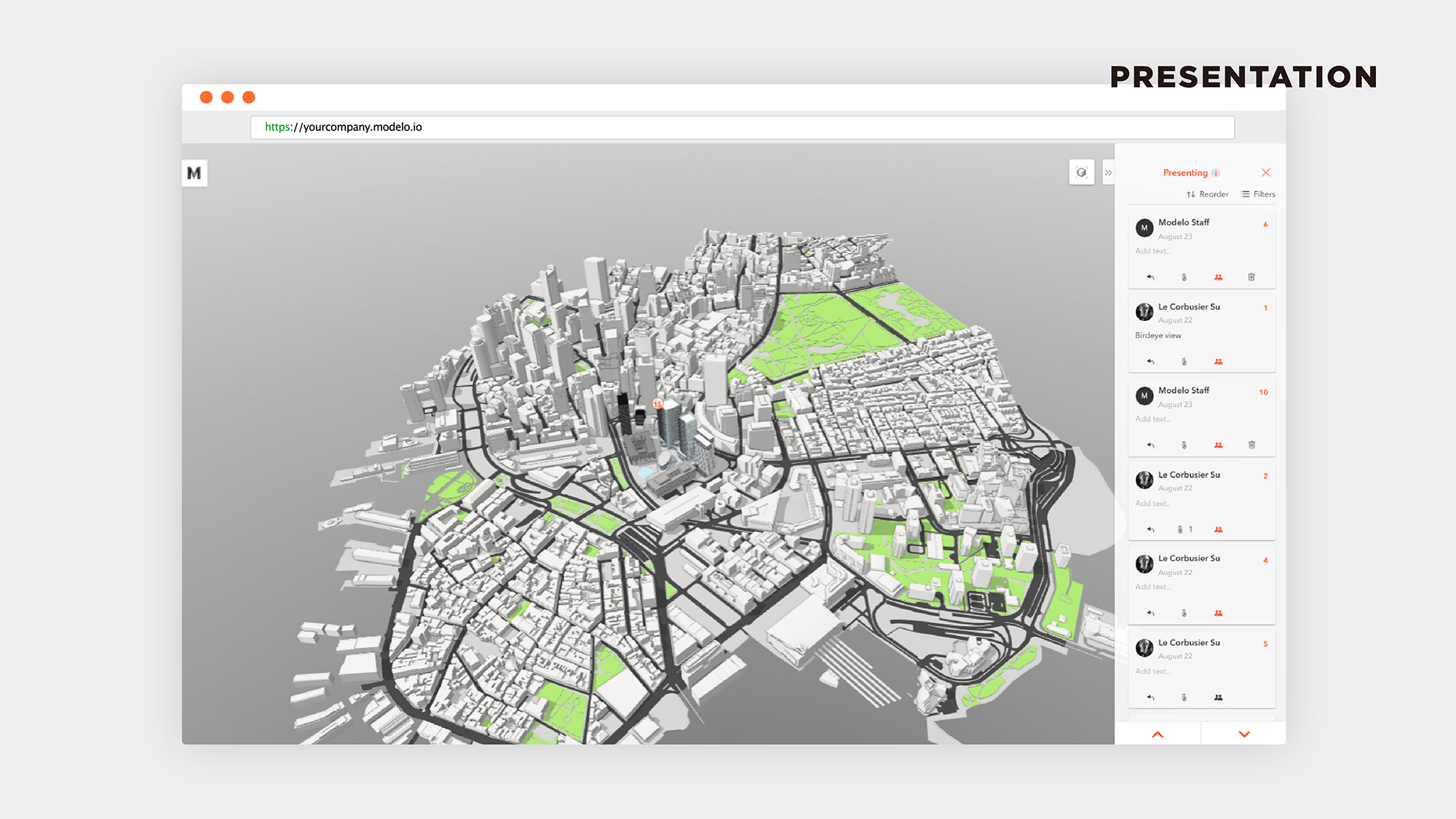Open the 3D cube view icon

click(x=1081, y=173)
